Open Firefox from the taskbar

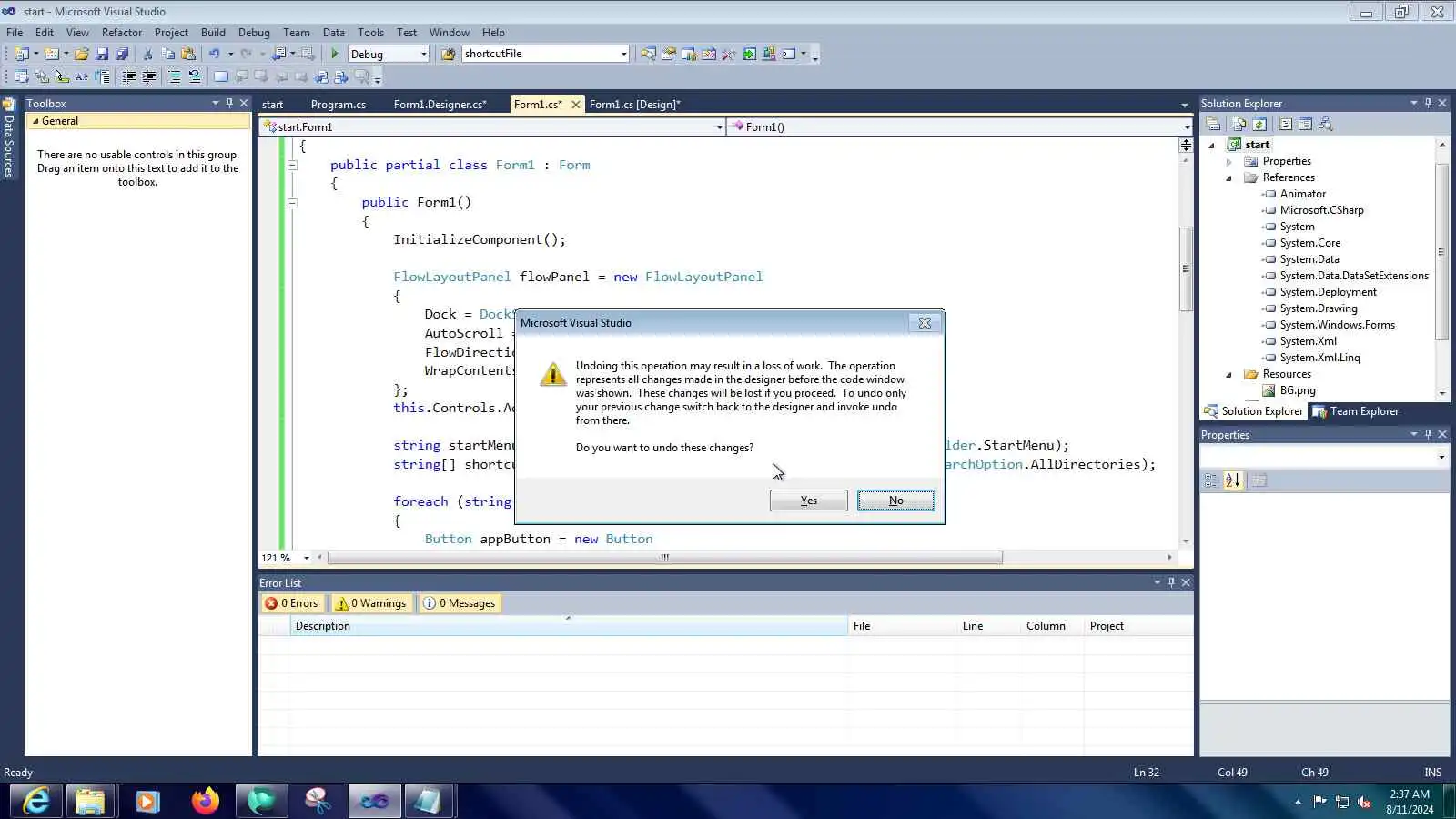tap(205, 801)
